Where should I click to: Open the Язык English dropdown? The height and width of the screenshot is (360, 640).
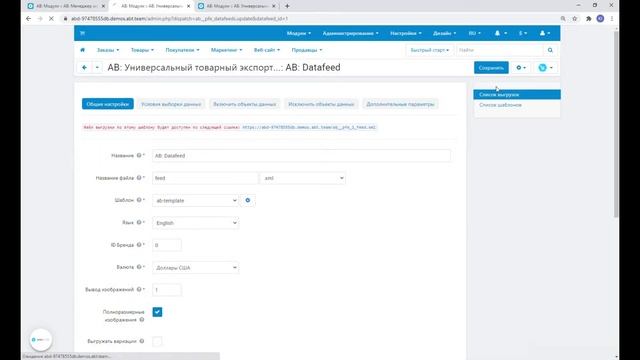pyautogui.click(x=196, y=223)
